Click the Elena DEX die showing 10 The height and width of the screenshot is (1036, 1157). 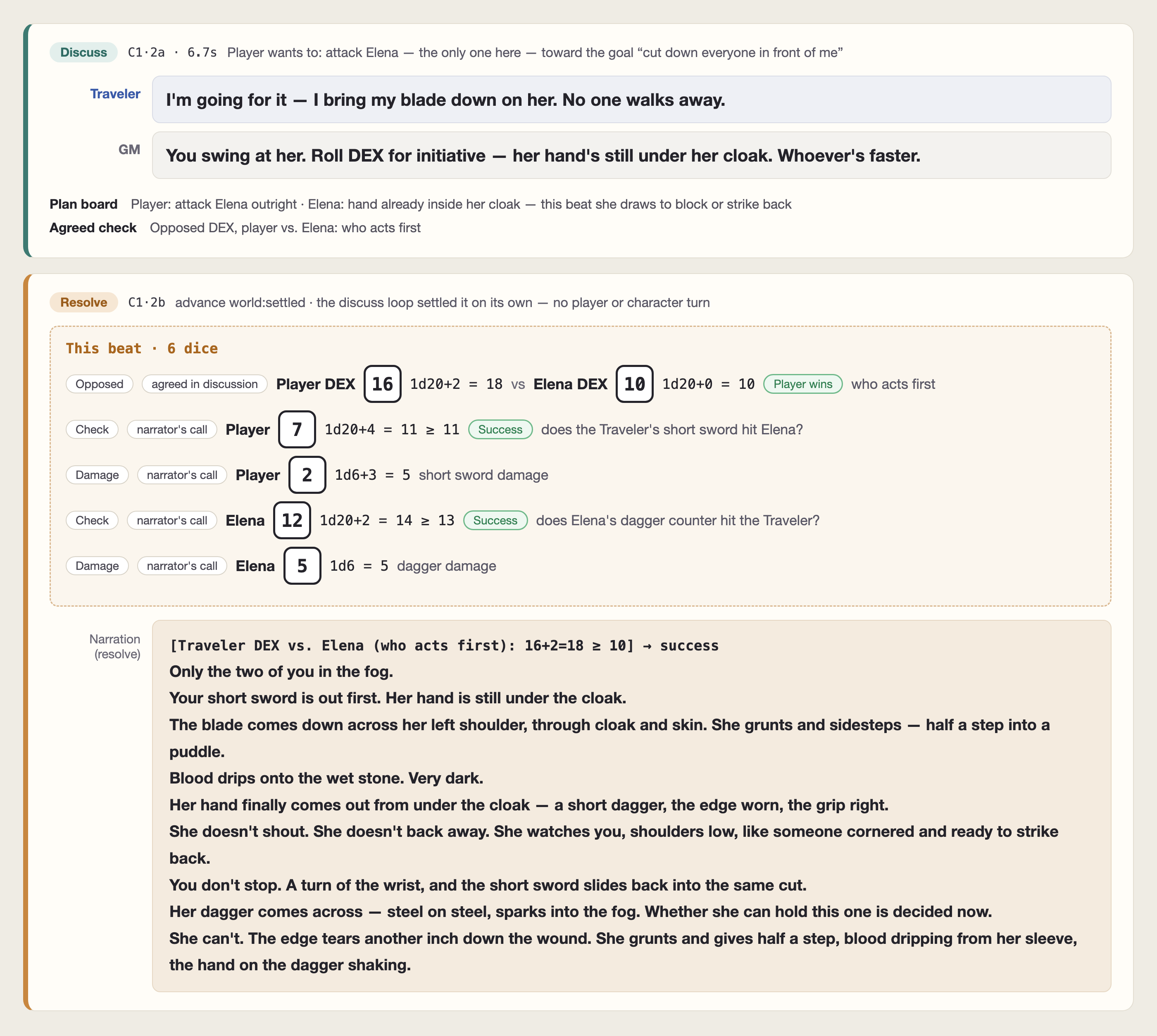coord(635,384)
